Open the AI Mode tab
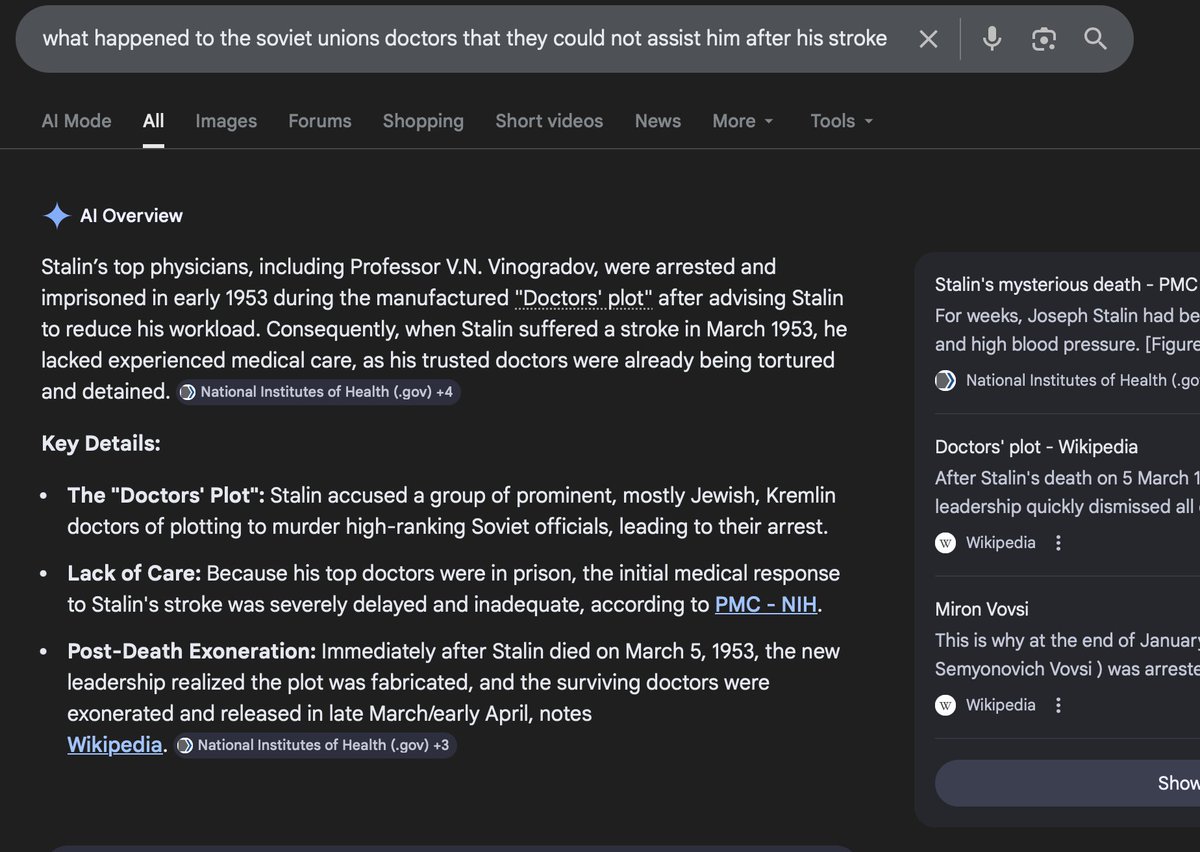1200x852 pixels. tap(76, 121)
